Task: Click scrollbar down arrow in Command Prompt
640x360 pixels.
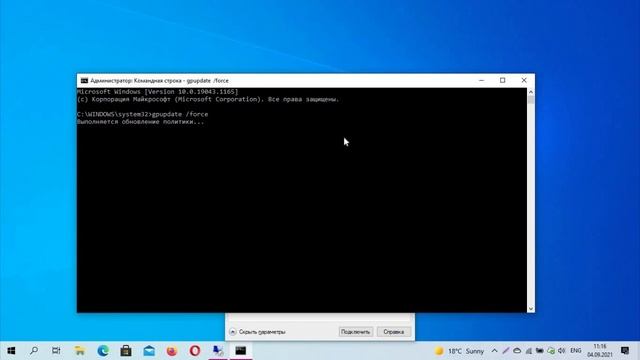Action: pos(531,309)
